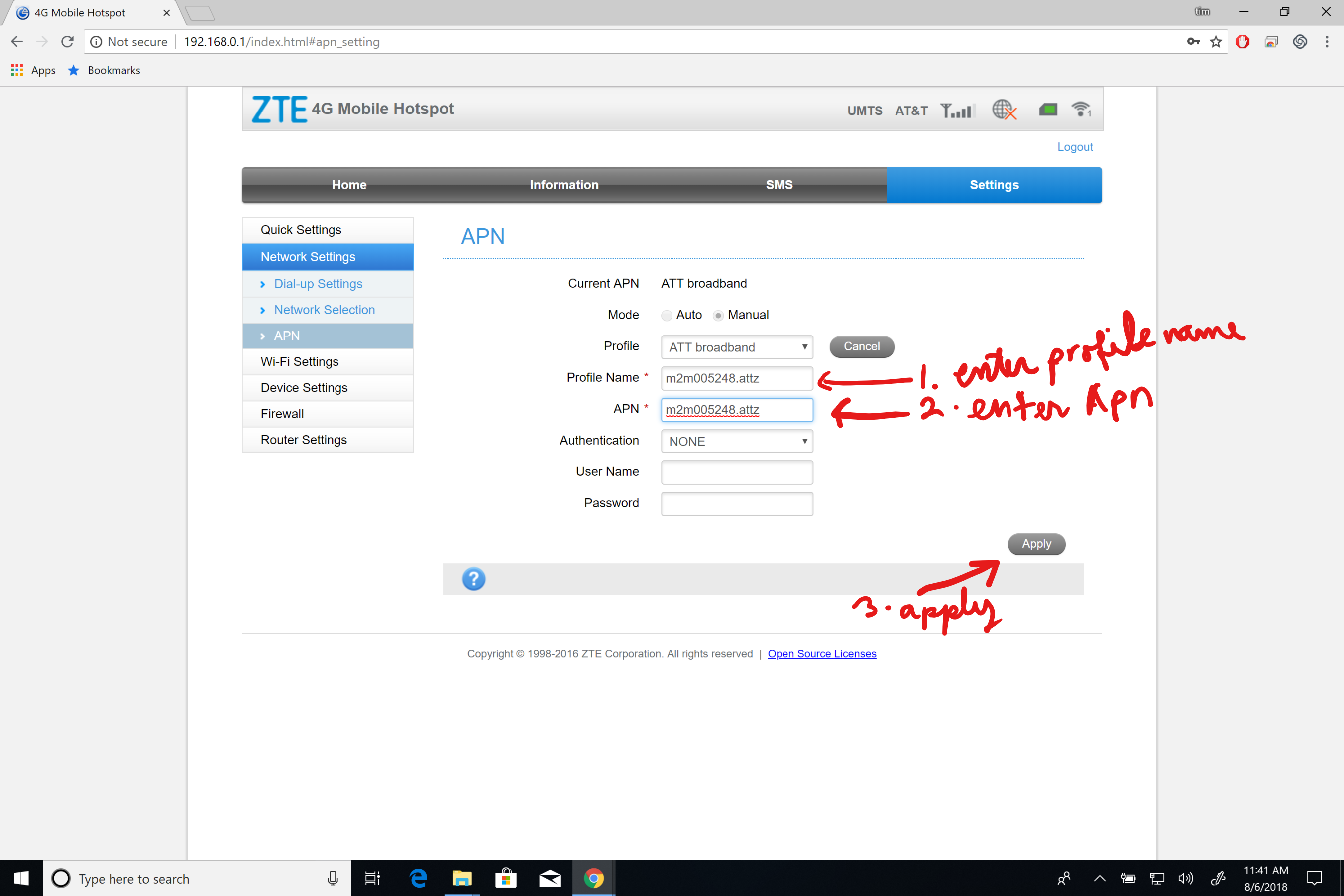Open Network Selection submenu item
The width and height of the screenshot is (1344, 896).
coord(328,310)
